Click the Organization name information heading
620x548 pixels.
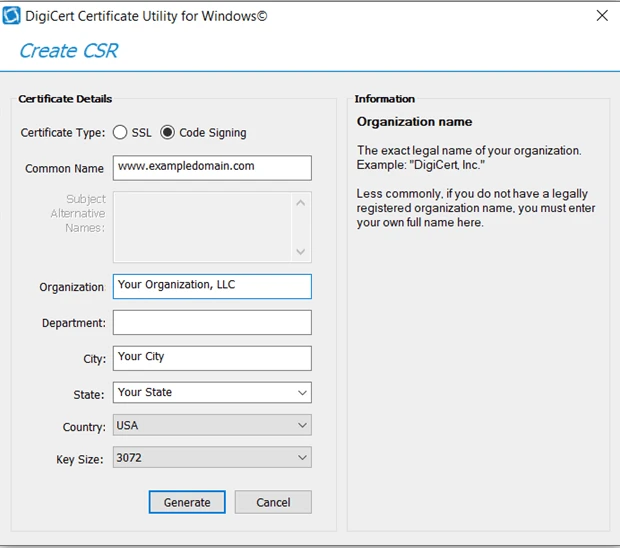click(414, 122)
